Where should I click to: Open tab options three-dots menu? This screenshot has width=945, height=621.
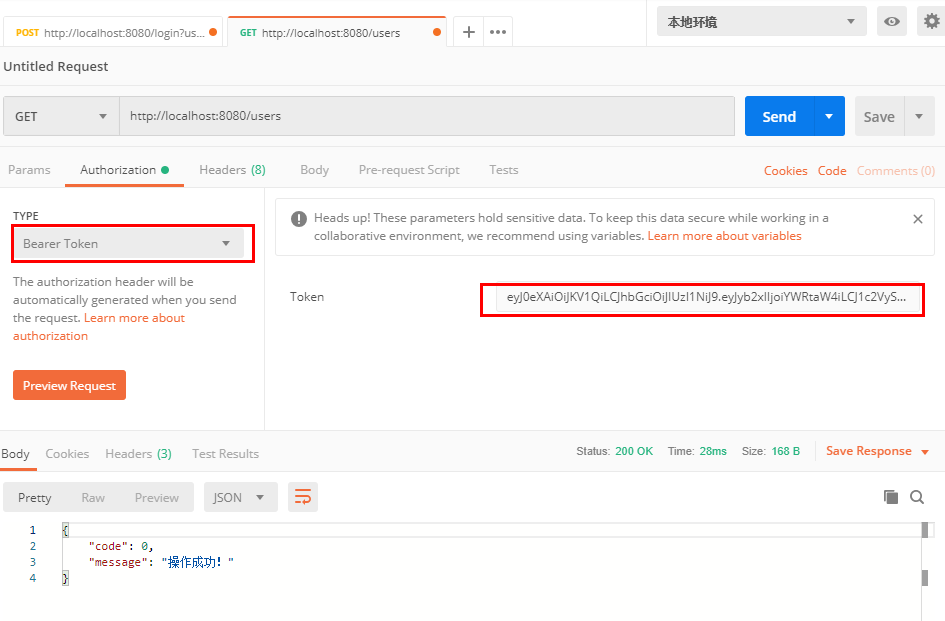tap(498, 32)
